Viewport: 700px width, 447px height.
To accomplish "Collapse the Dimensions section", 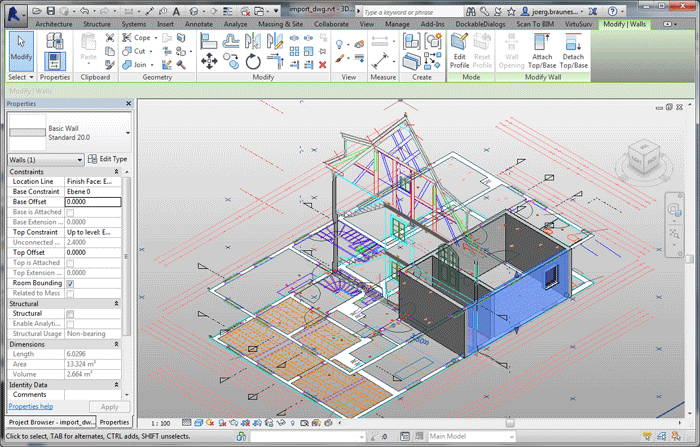I will 117,344.
